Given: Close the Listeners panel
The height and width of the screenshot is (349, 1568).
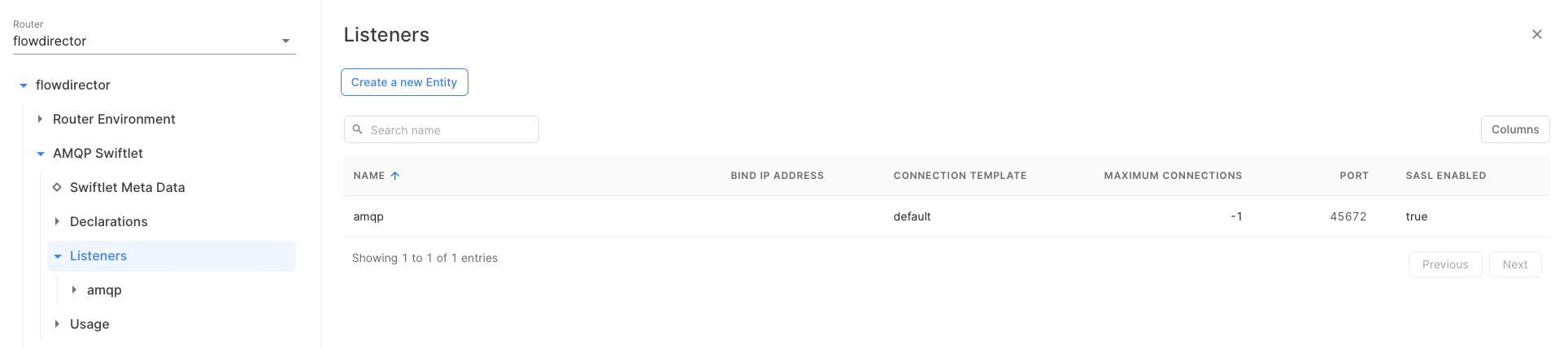Looking at the screenshot, I should pos(1536,34).
